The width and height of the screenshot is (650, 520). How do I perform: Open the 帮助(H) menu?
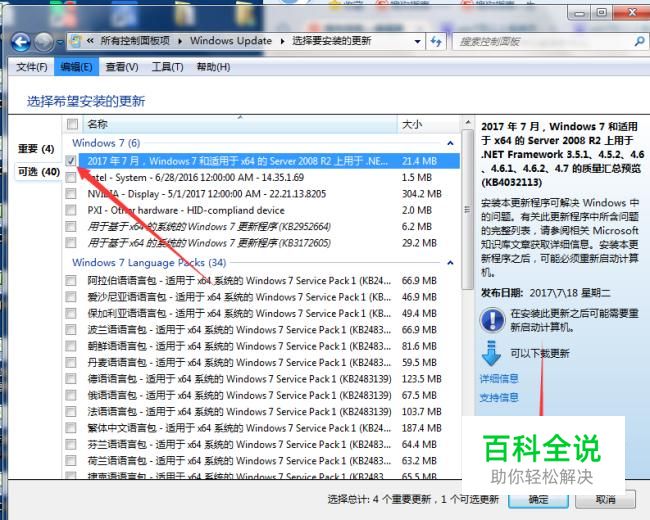coord(213,67)
